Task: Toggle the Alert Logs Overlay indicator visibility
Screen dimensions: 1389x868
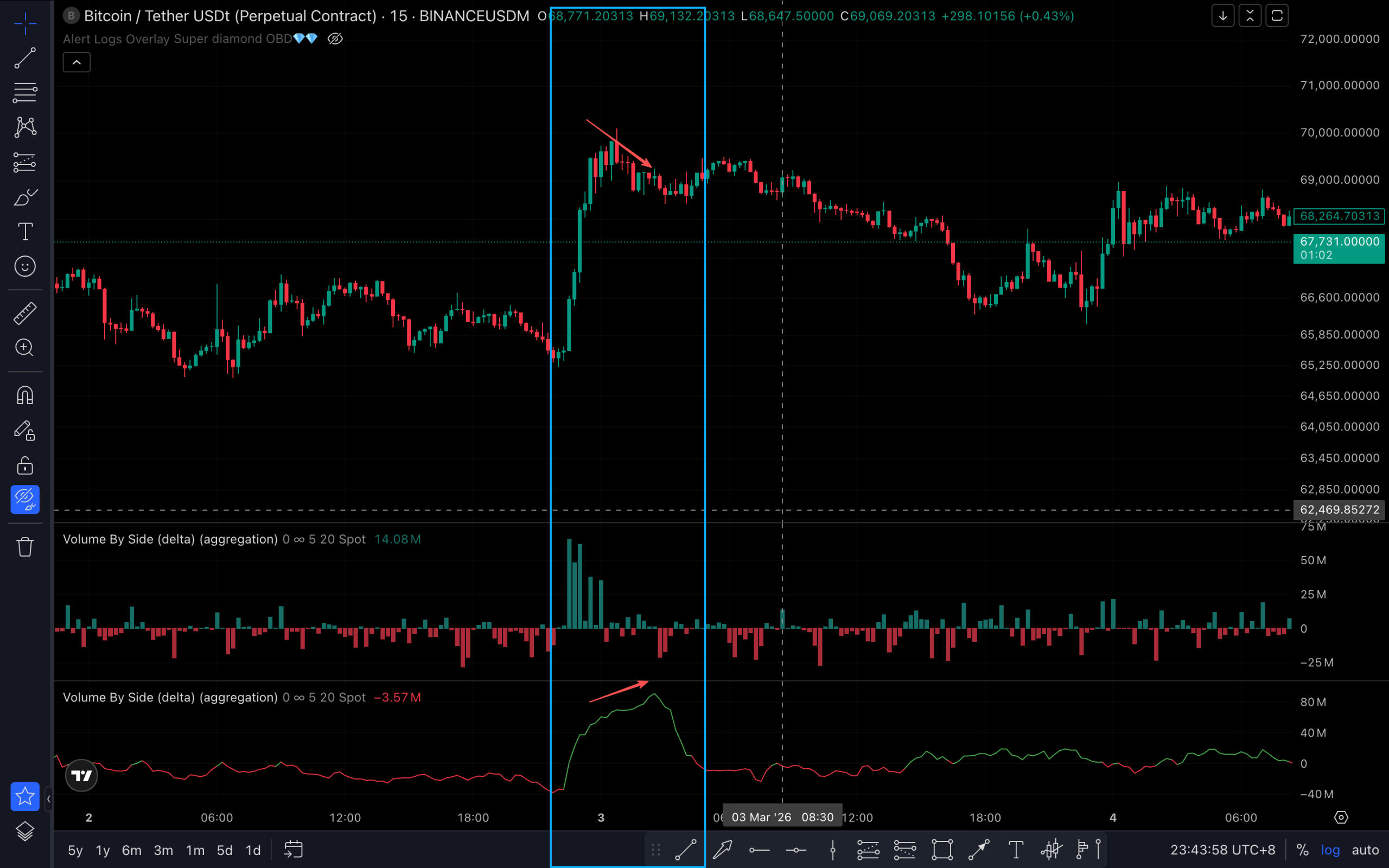Action: 335,39
